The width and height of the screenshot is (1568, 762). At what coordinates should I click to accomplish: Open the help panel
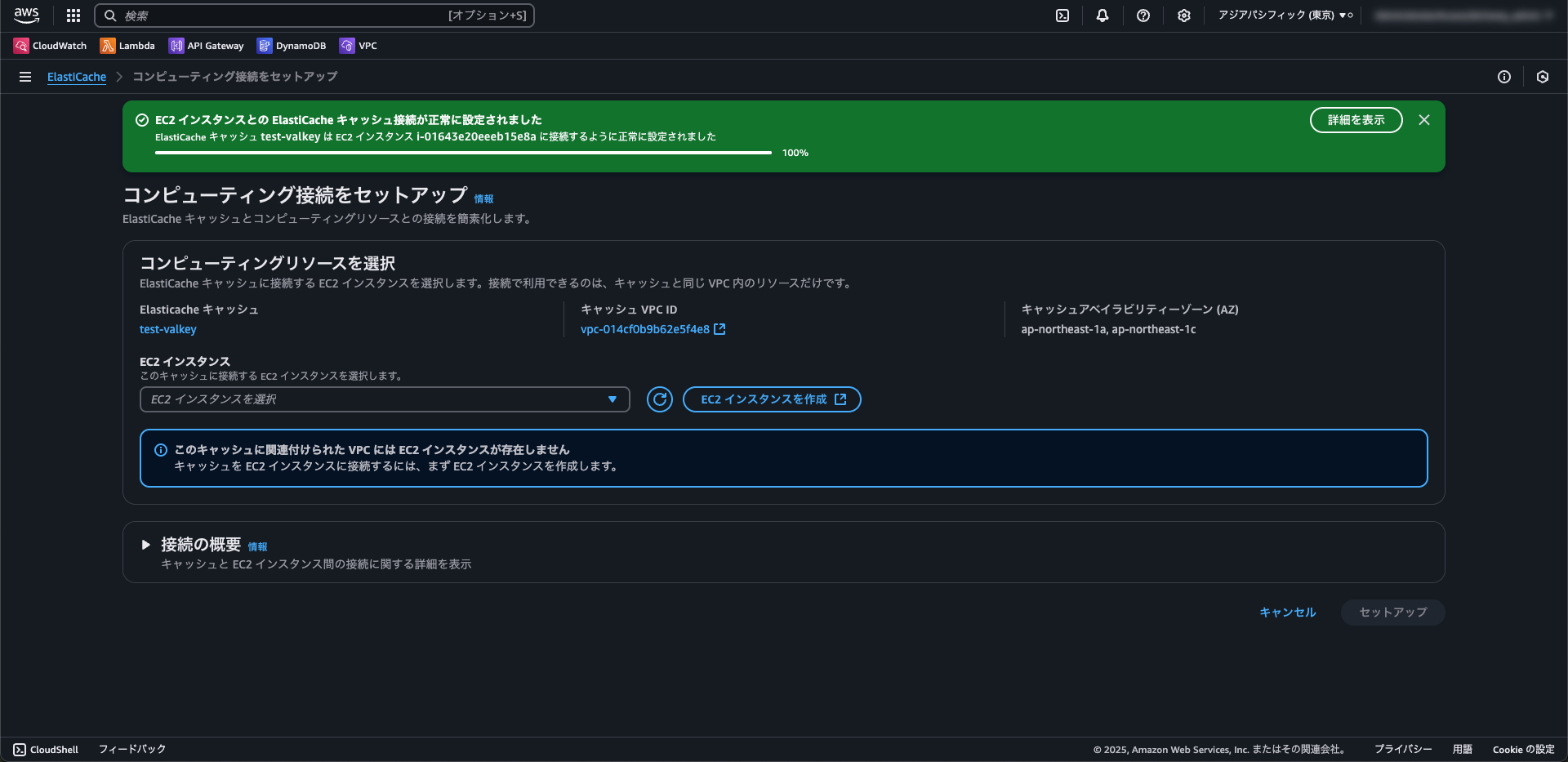pos(1143,16)
